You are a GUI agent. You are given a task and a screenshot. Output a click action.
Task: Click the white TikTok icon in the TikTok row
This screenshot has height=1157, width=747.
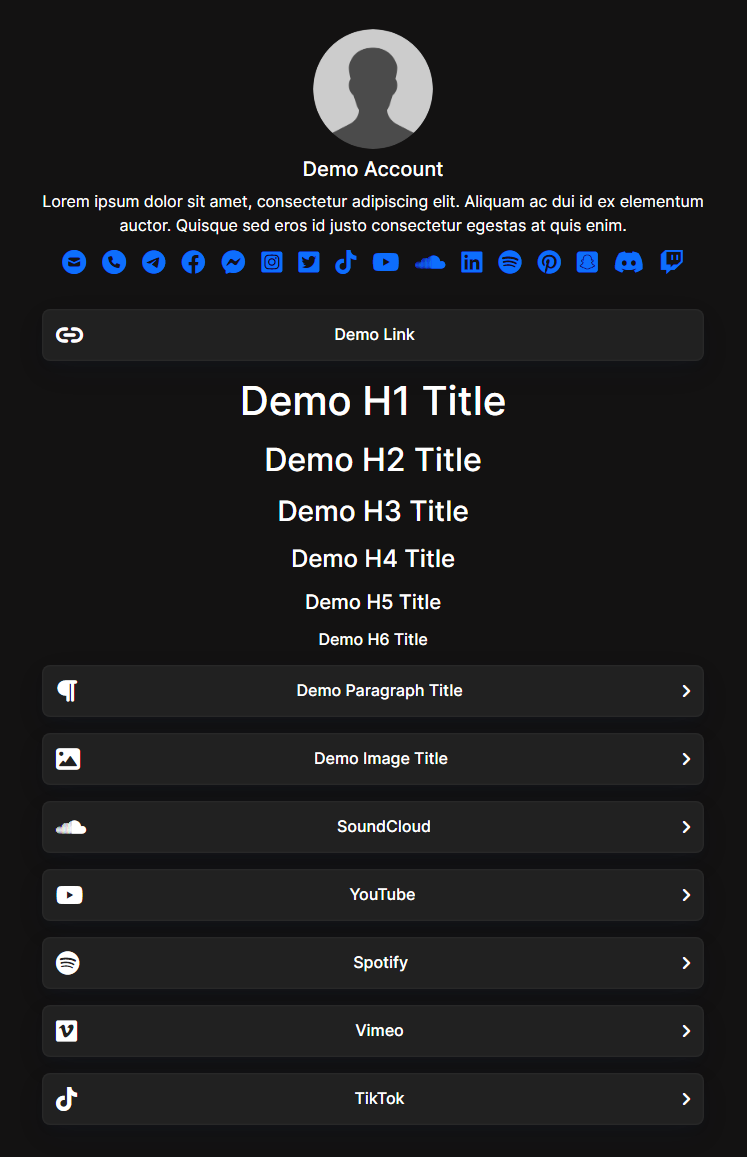67,1099
